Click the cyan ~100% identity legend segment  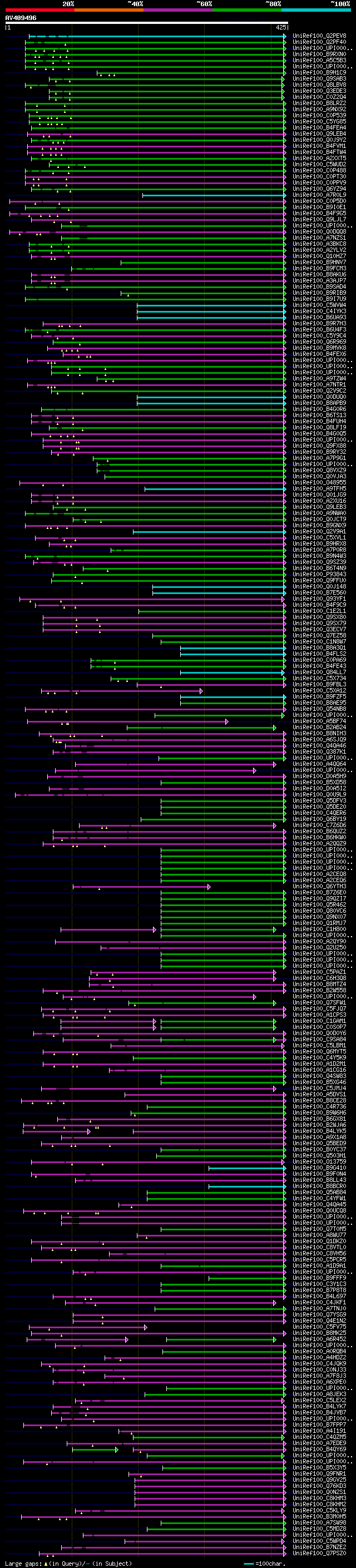click(x=316, y=11)
